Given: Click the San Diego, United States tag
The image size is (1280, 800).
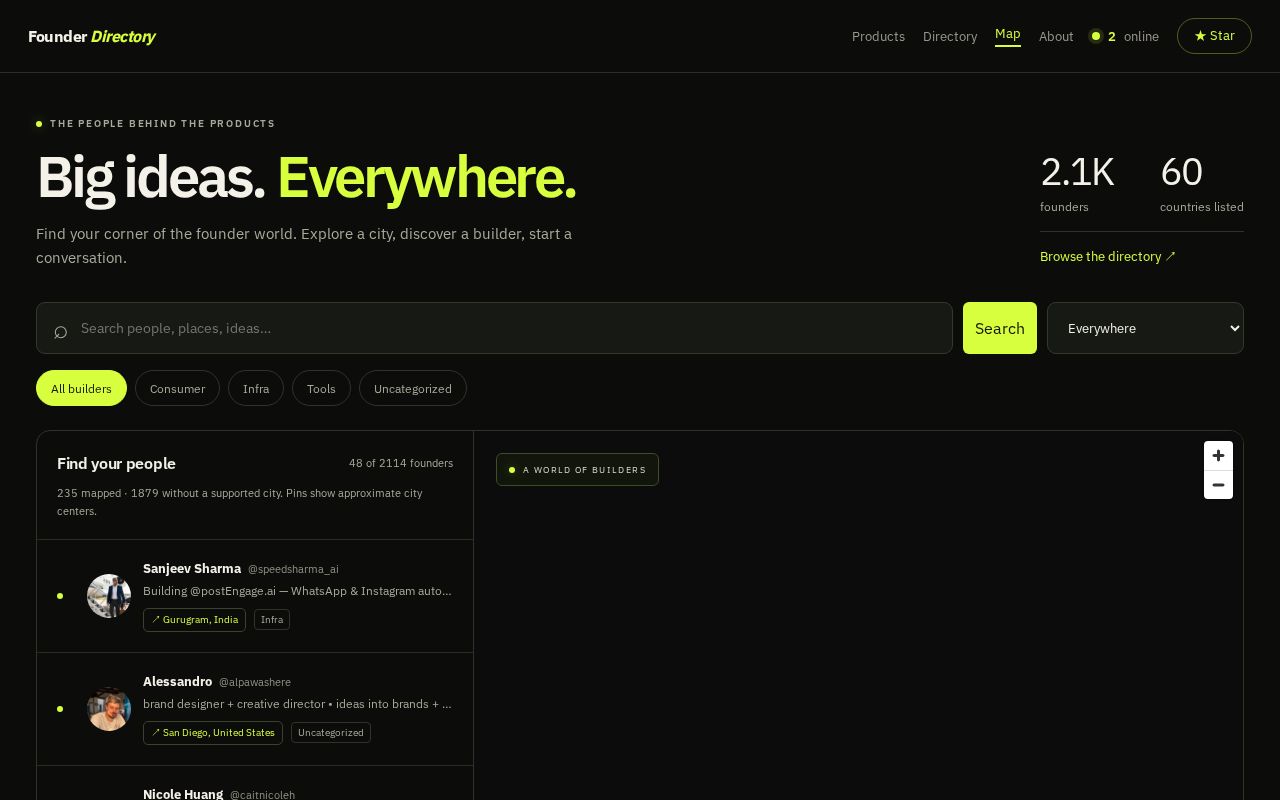Looking at the screenshot, I should (213, 733).
